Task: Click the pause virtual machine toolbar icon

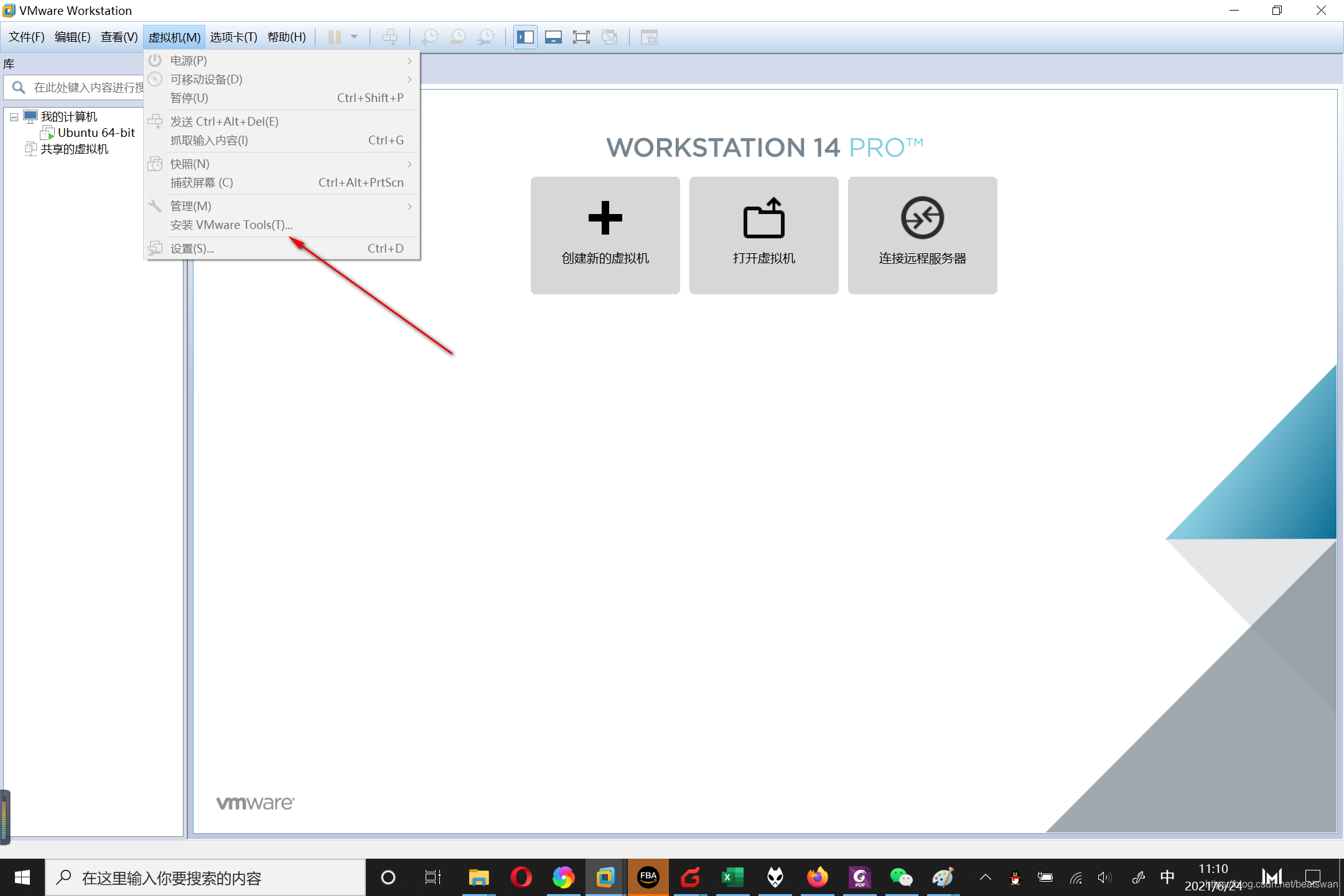Action: tap(334, 37)
